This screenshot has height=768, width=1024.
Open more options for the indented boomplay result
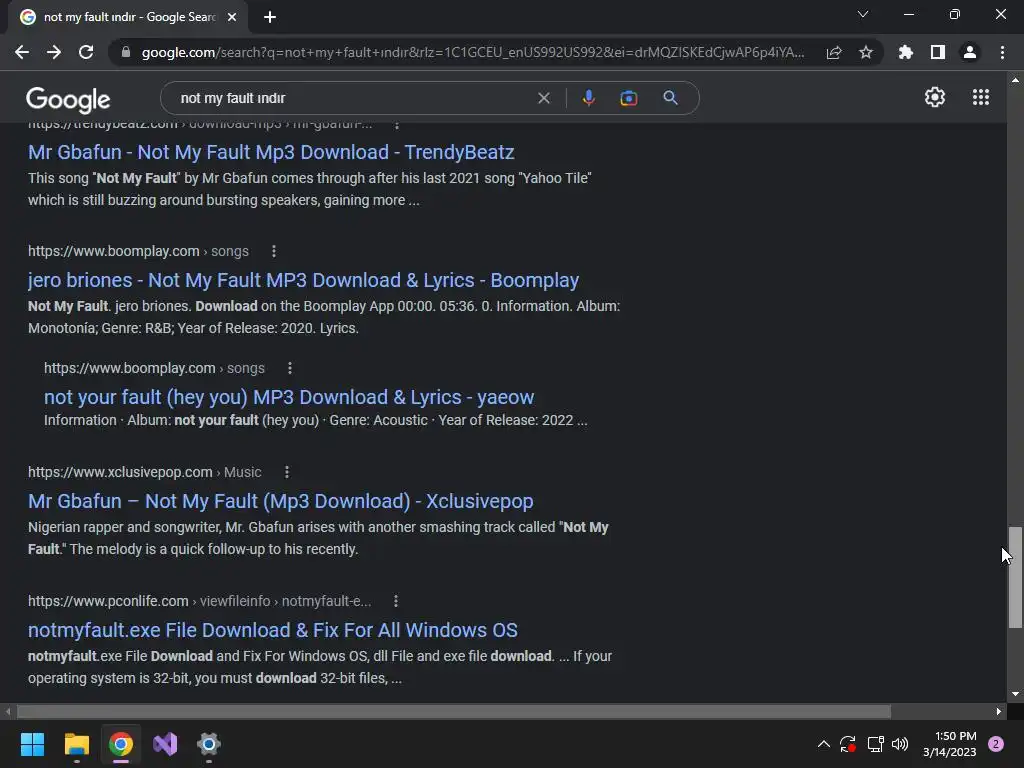point(289,368)
